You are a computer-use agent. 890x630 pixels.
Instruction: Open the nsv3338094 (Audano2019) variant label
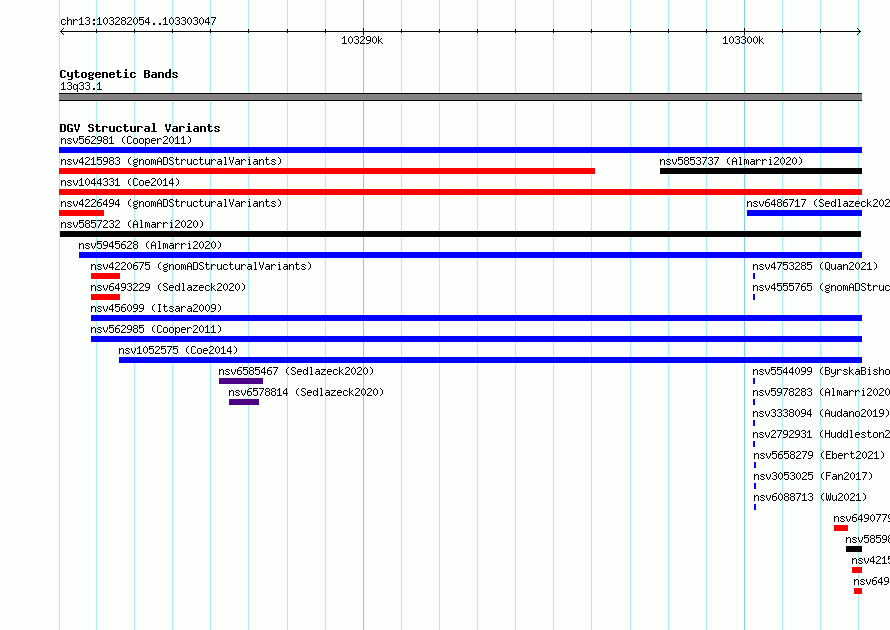click(x=821, y=413)
